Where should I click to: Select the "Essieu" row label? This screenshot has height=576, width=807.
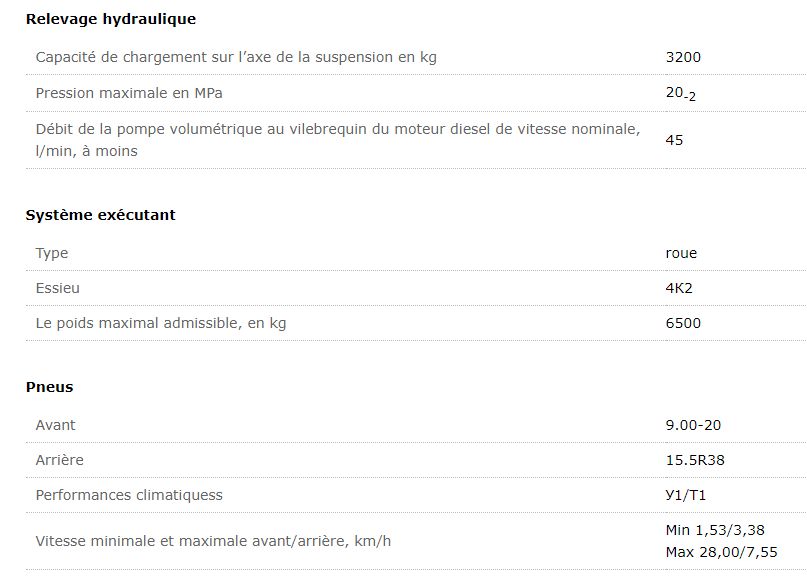point(58,288)
